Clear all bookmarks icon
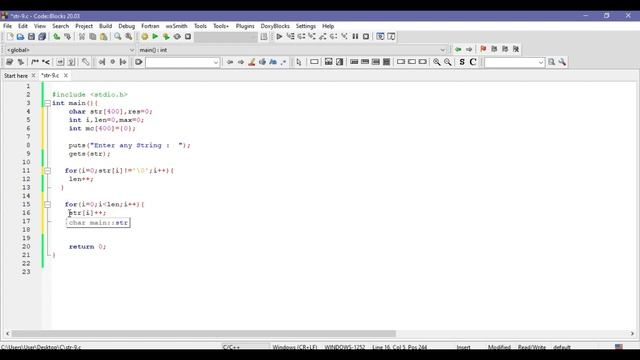The width and height of the screenshot is (640, 360). pyautogui.click(x=516, y=49)
